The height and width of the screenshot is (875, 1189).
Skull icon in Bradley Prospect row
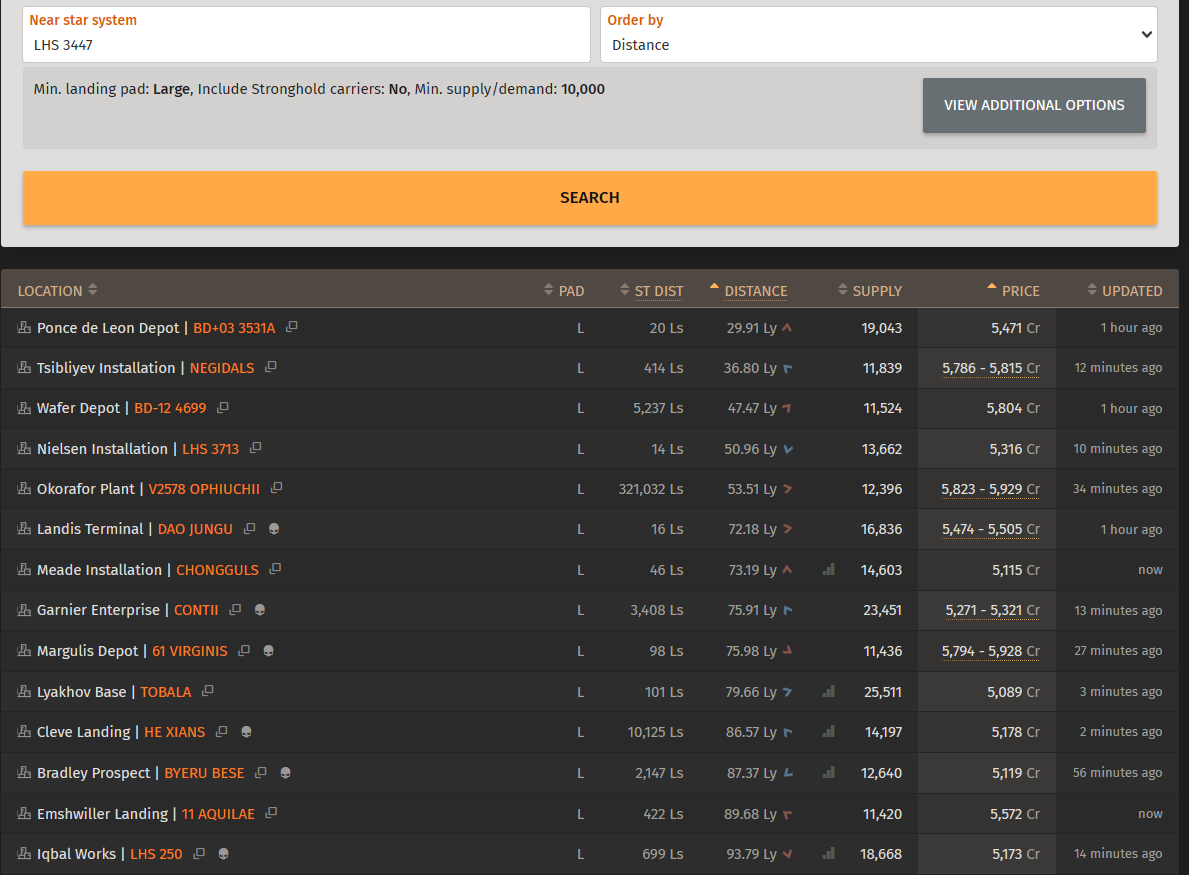click(x=286, y=773)
